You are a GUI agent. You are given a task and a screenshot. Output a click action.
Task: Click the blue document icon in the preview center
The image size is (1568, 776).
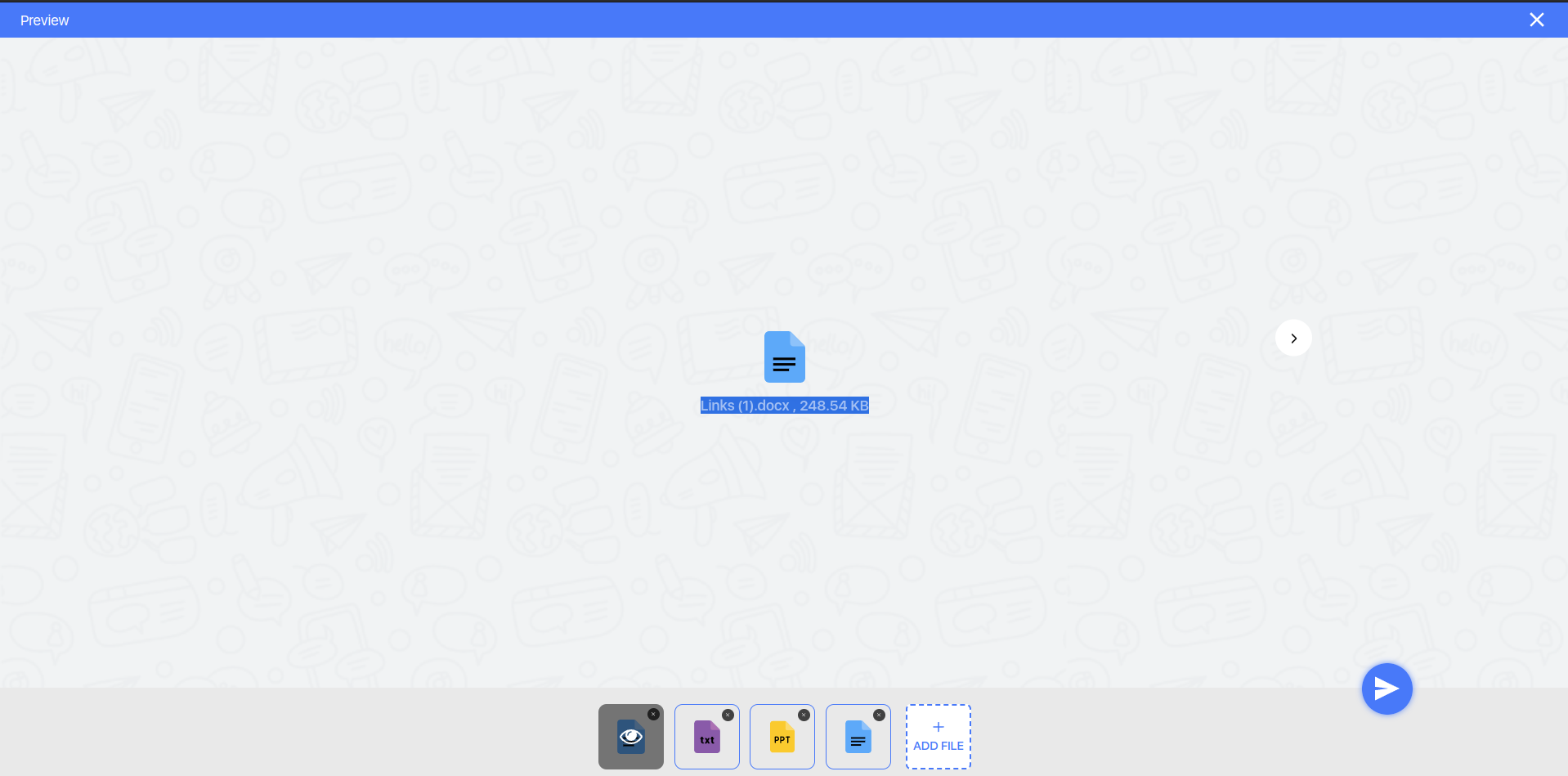coord(783,357)
